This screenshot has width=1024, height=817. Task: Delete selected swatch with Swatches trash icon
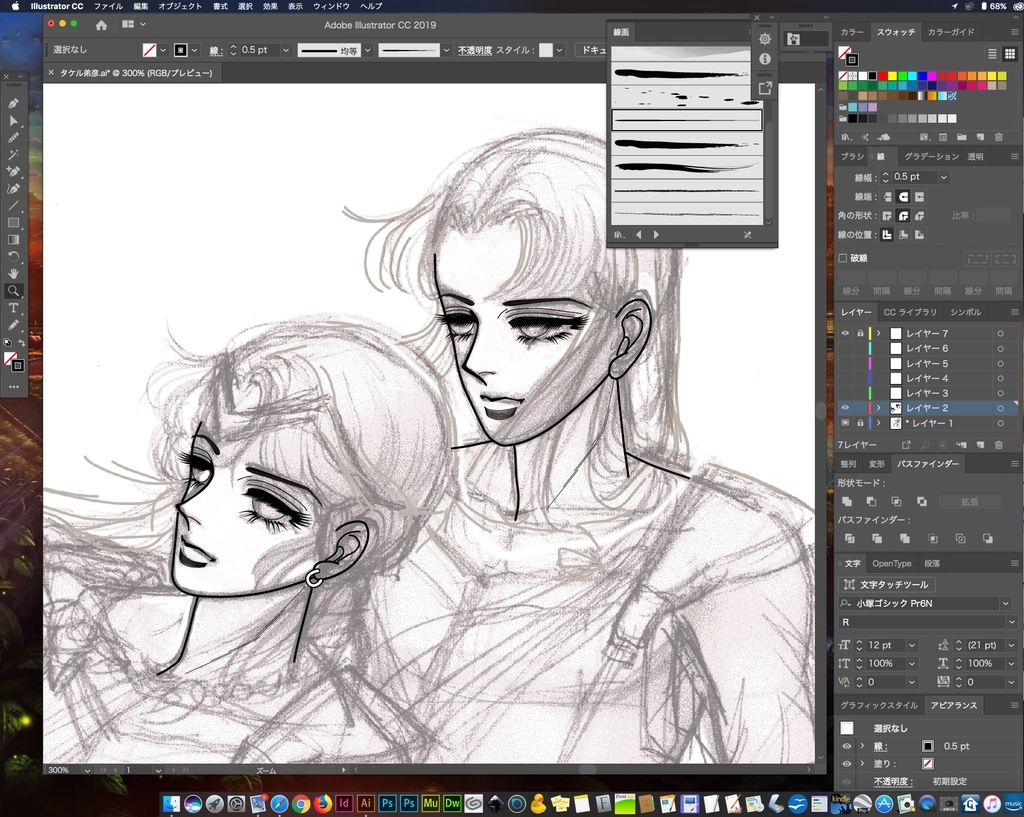pos(999,137)
